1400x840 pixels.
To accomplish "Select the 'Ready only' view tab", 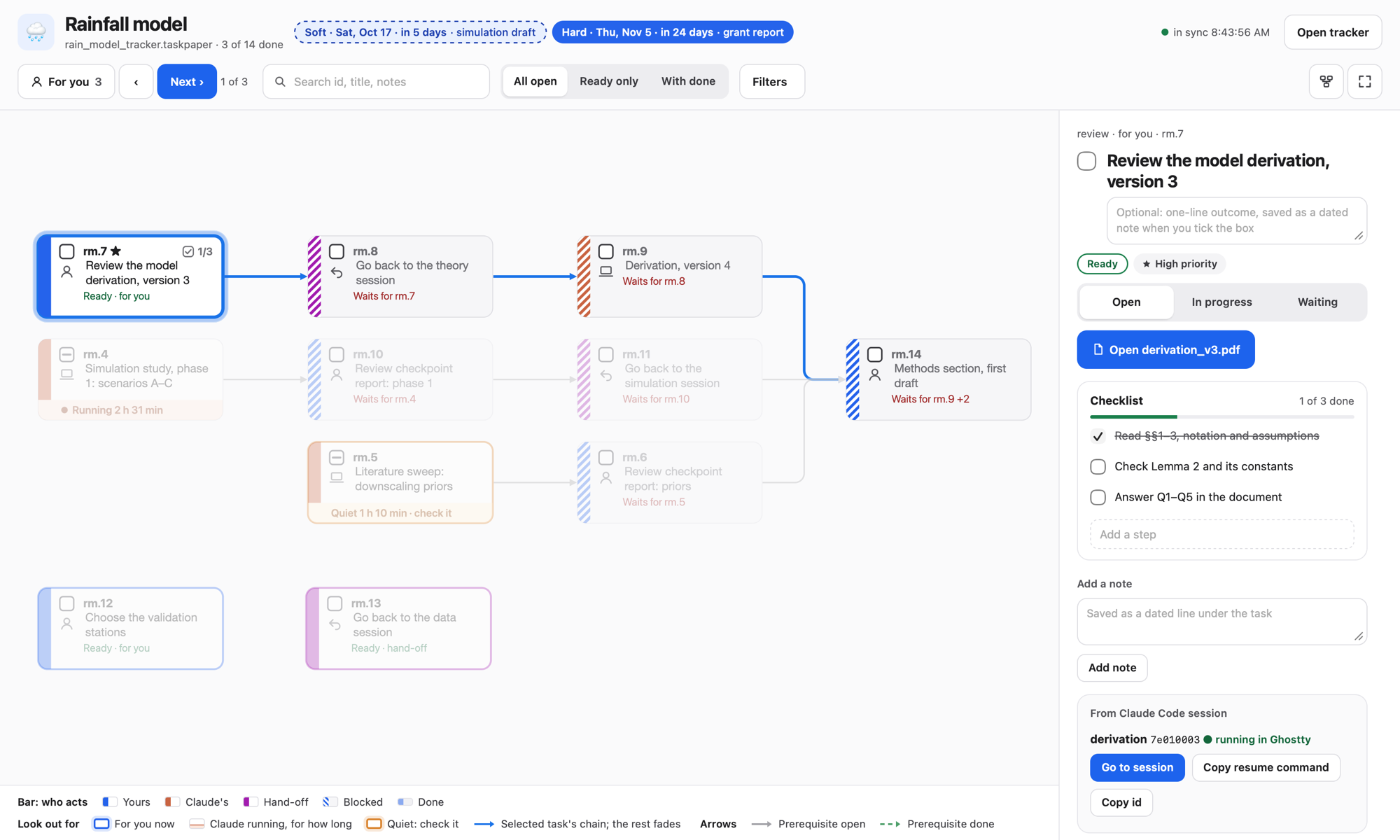I will coord(608,81).
